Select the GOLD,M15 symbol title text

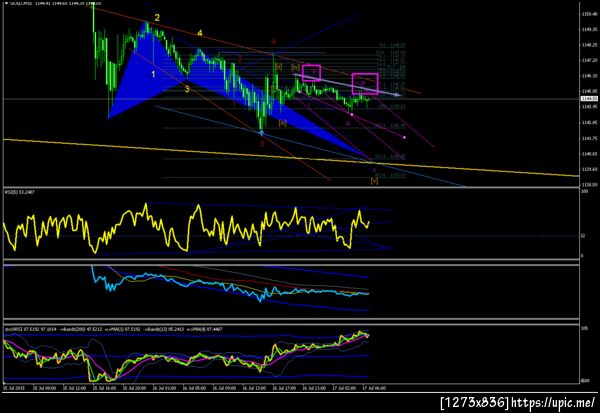[x=21, y=3]
